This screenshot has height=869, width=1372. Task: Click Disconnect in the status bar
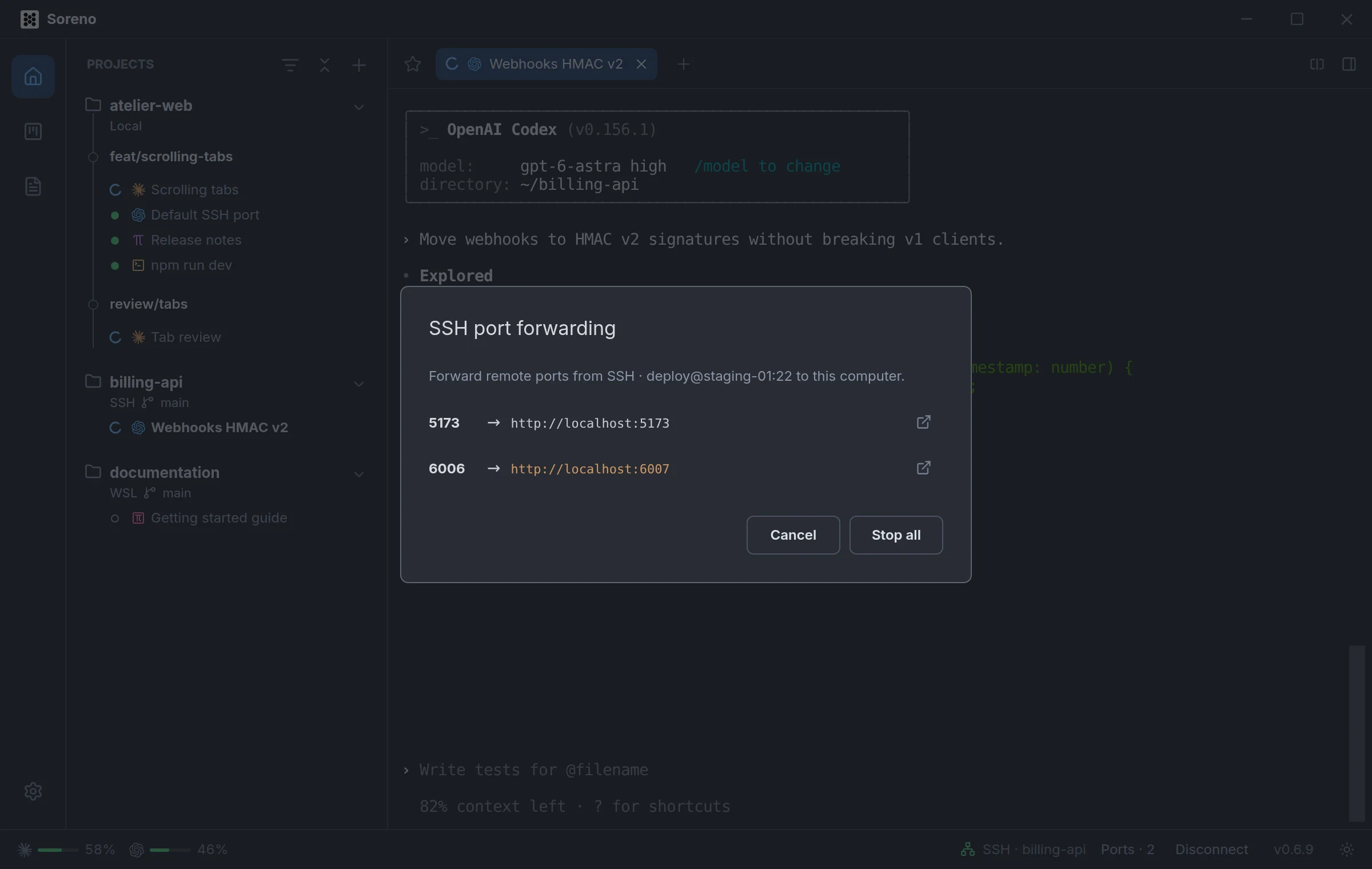1211,850
